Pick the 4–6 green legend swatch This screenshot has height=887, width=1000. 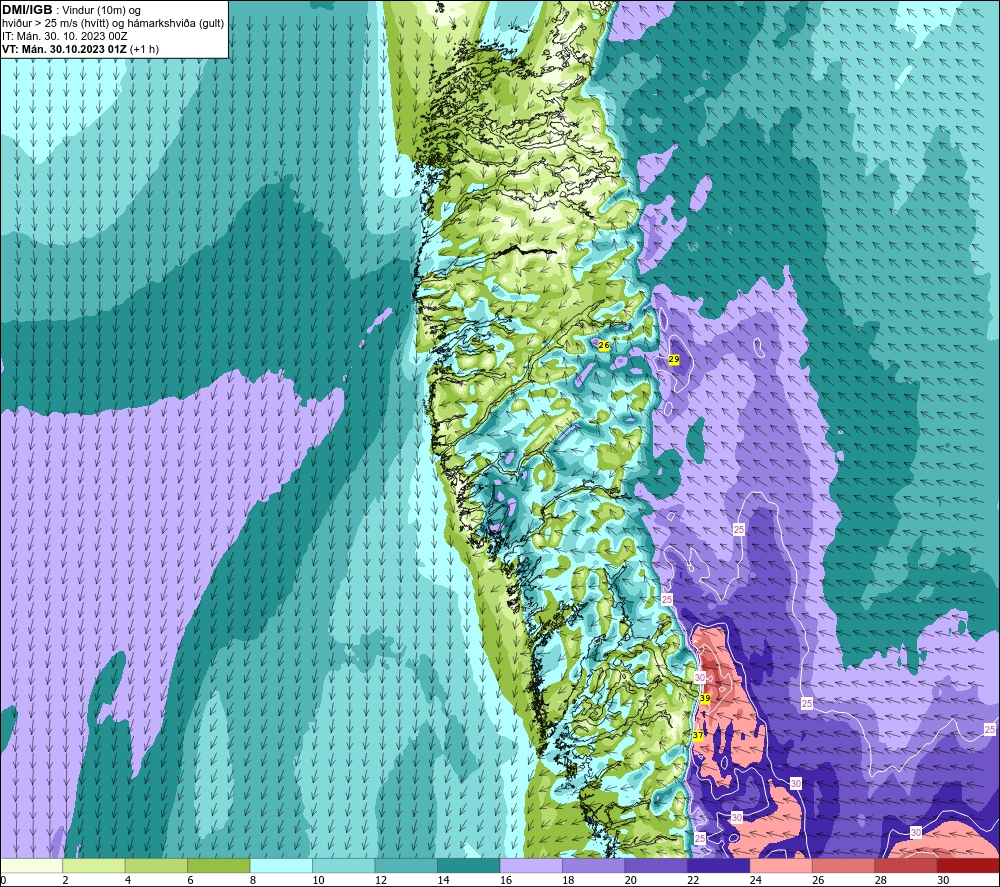click(156, 865)
